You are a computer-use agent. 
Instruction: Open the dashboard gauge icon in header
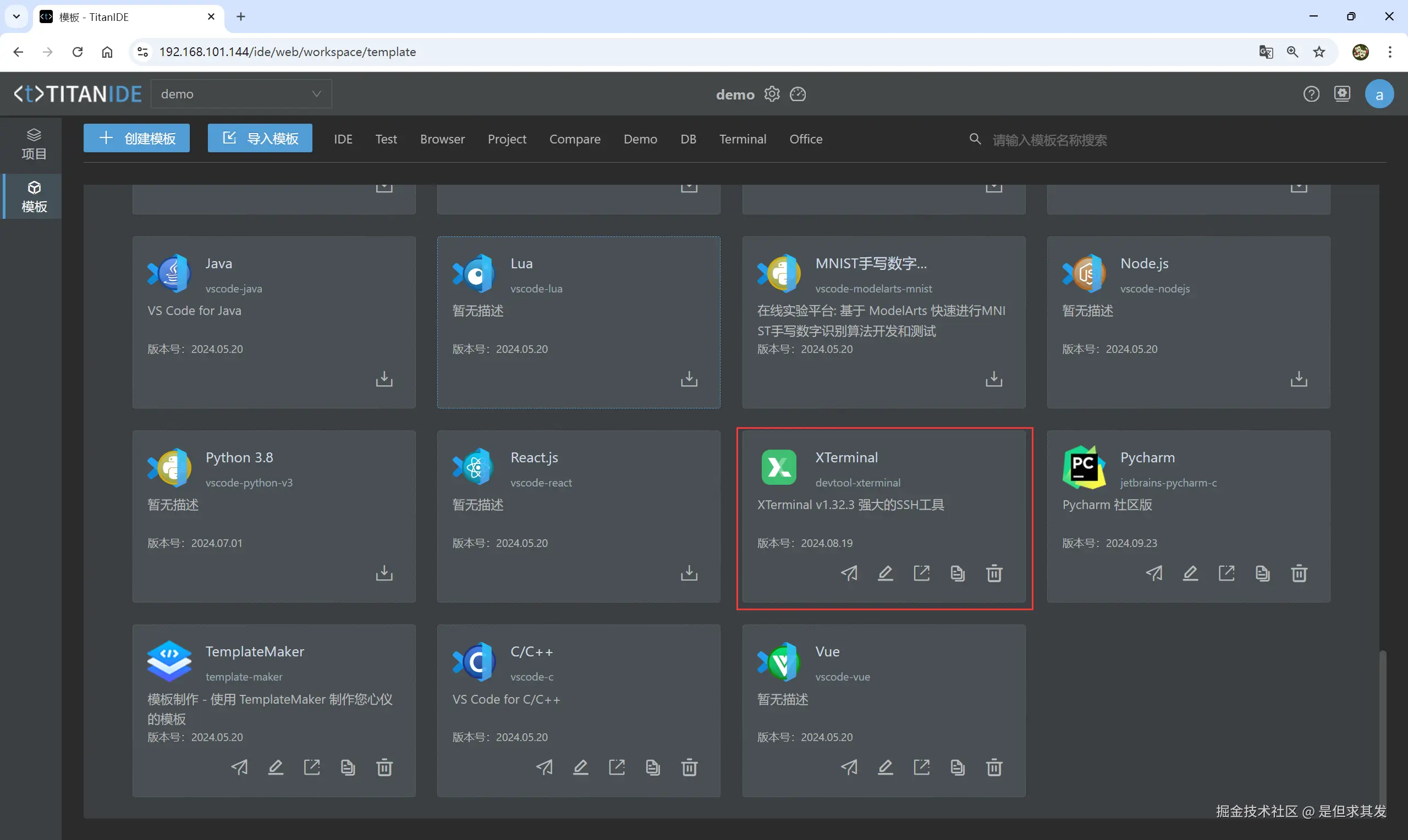coord(798,94)
